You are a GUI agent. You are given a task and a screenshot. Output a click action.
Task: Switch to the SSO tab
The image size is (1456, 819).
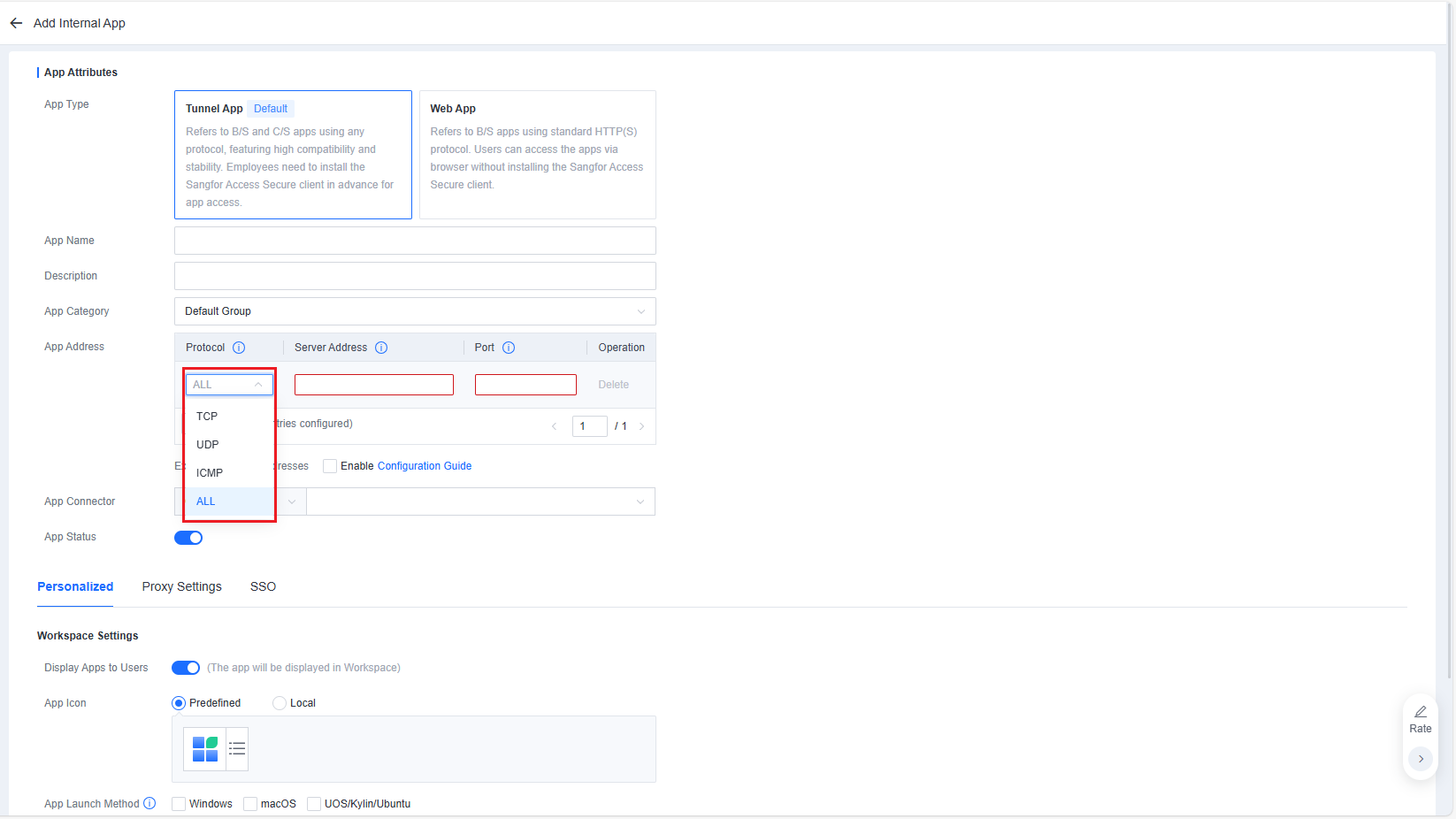tap(263, 586)
